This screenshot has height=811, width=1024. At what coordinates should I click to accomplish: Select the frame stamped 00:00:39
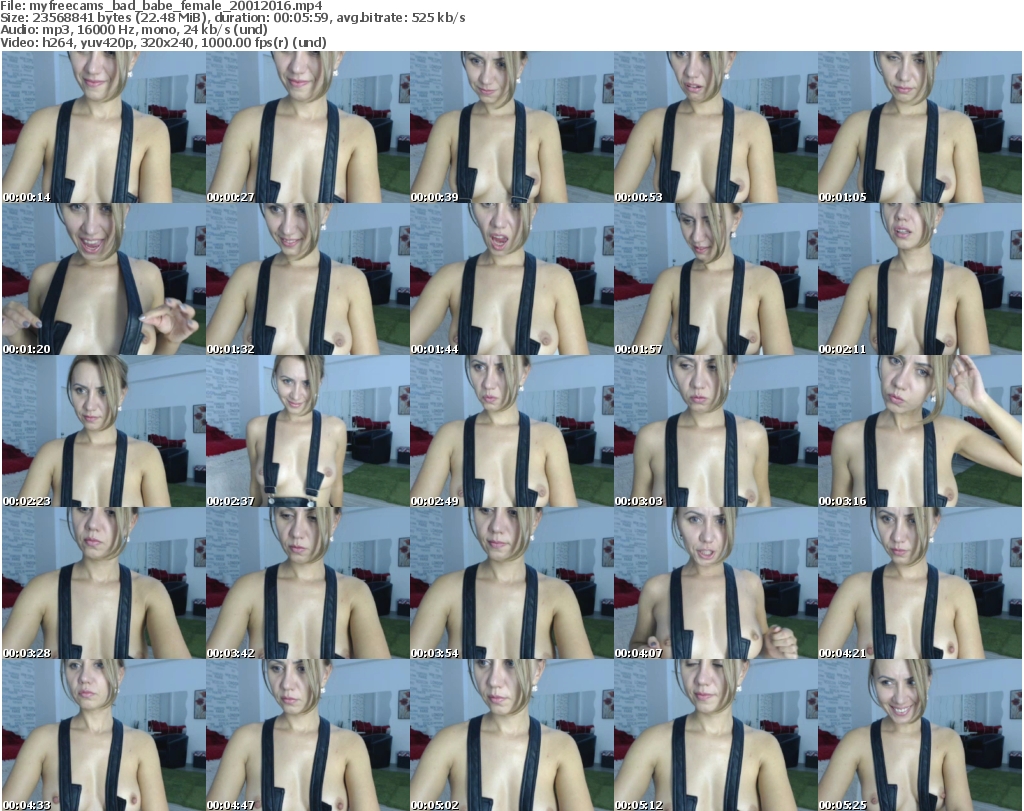point(511,127)
